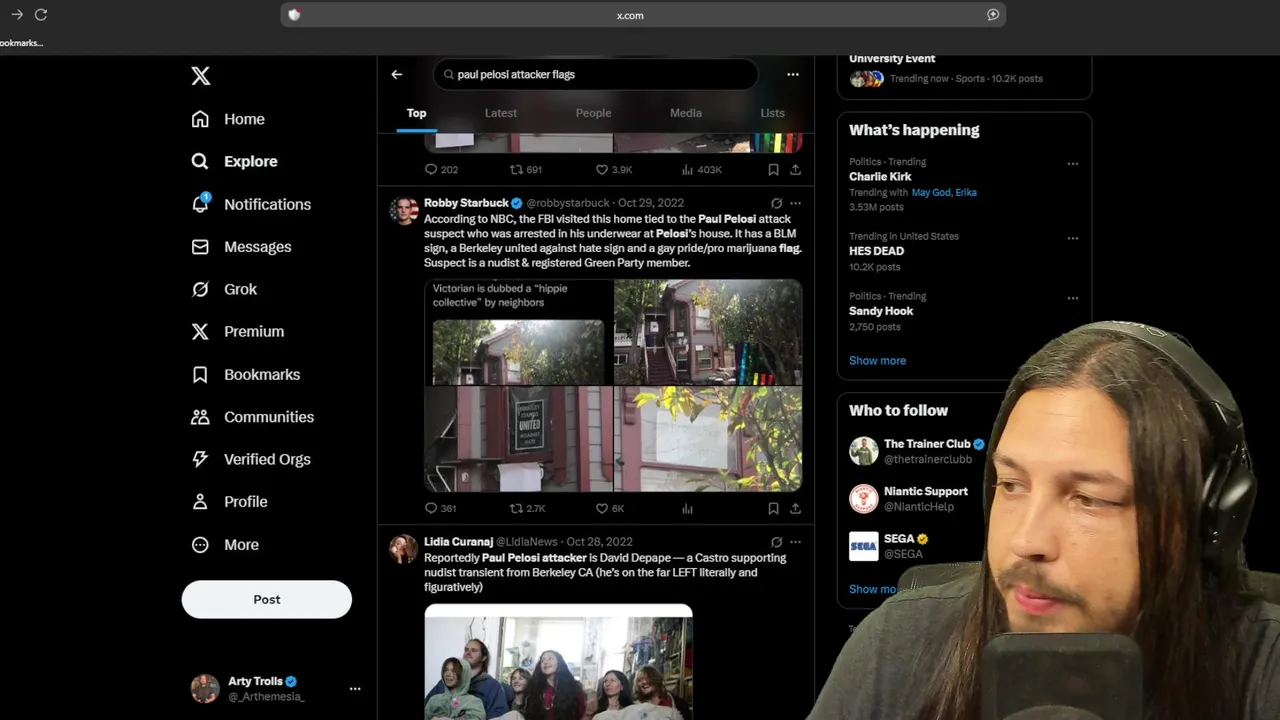Open the May God, Erika trending link
The width and height of the screenshot is (1280, 720).
tap(944, 192)
